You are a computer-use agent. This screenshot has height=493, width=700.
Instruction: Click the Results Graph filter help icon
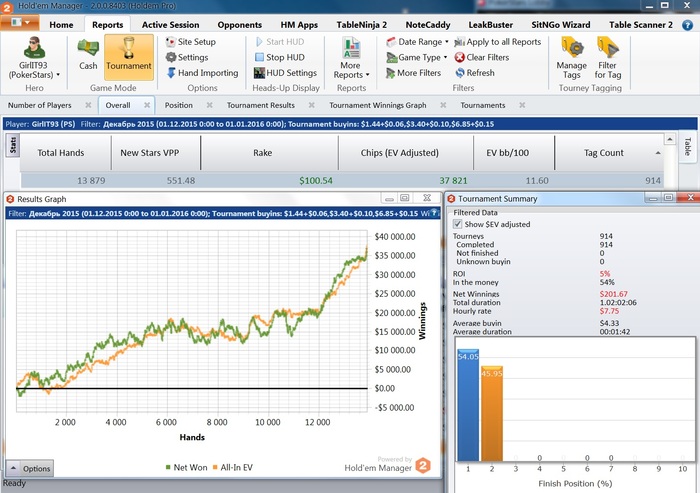pyautogui.click(x=433, y=213)
